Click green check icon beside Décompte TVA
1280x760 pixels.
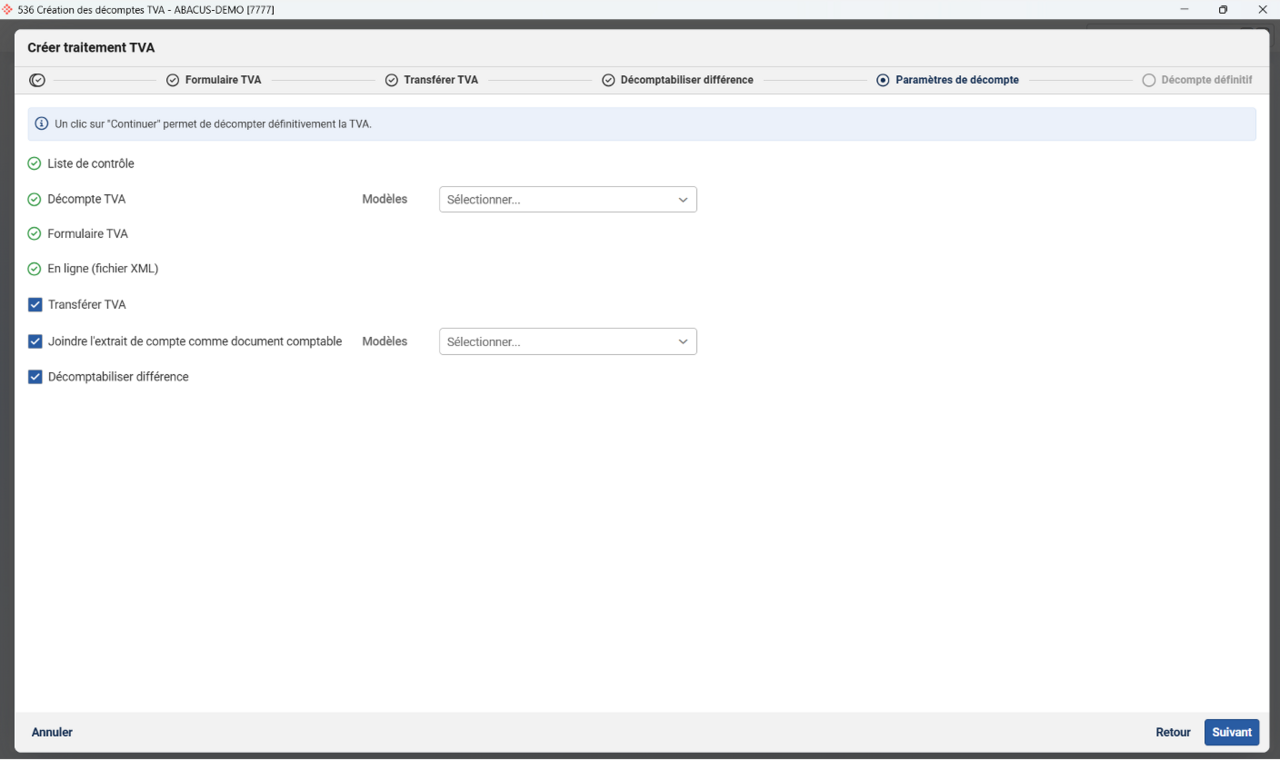pos(34,200)
